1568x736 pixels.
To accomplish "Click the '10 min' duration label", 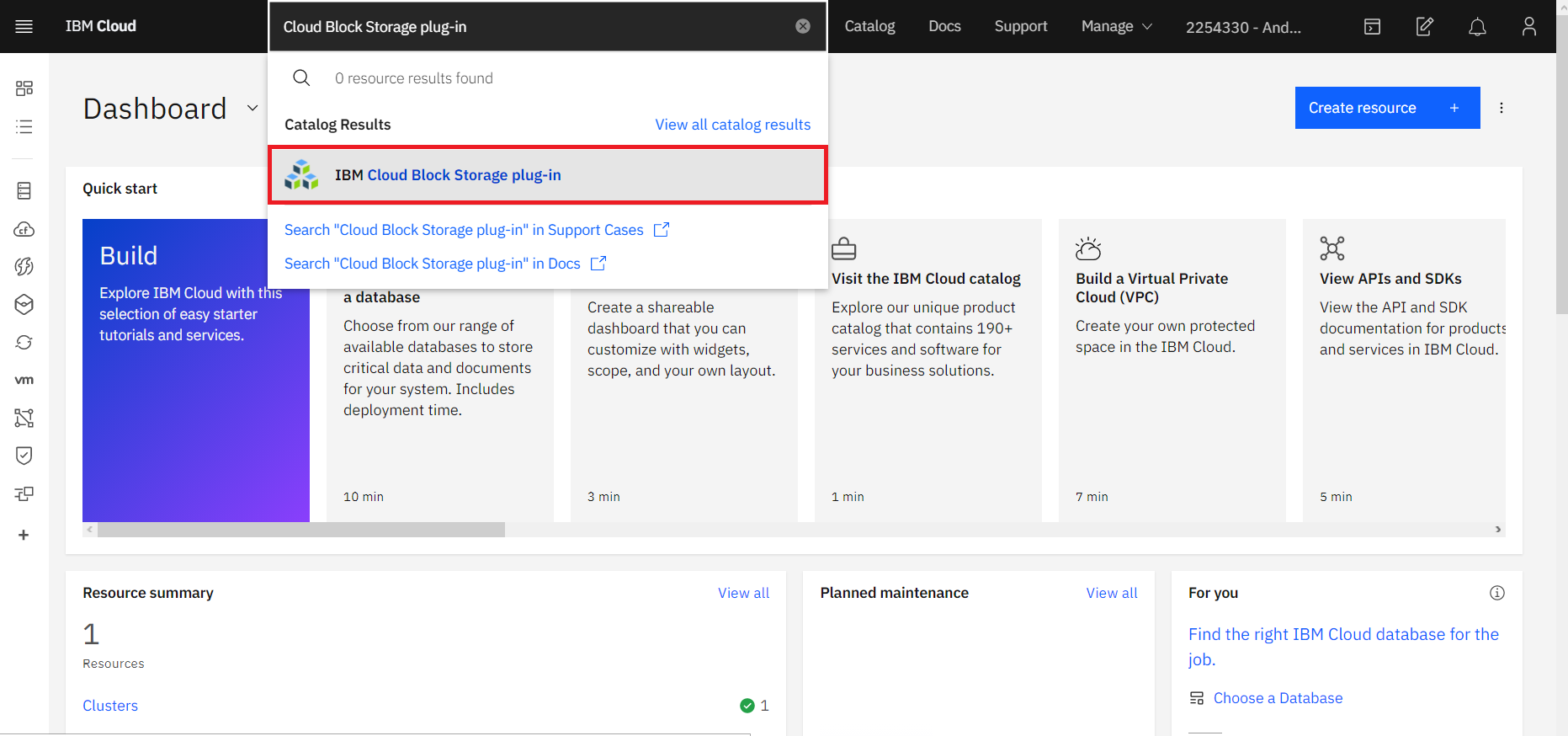I will point(364,497).
